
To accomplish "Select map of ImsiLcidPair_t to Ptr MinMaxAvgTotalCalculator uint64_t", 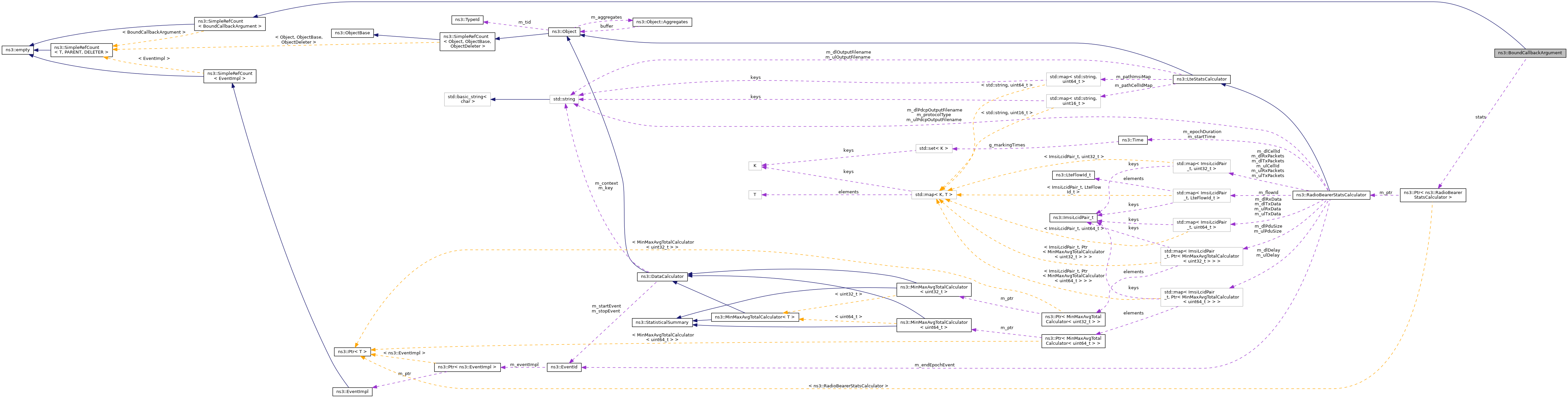I will point(1202,297).
